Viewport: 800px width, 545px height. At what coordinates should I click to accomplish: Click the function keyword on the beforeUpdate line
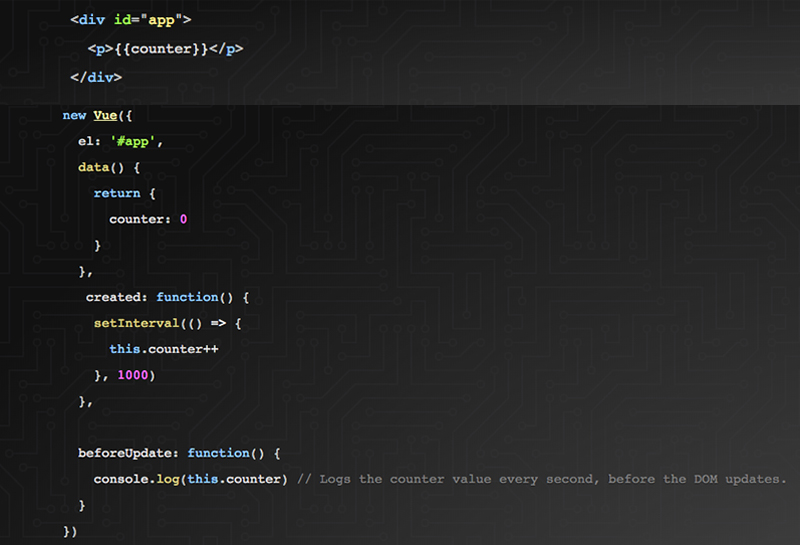pos(221,453)
